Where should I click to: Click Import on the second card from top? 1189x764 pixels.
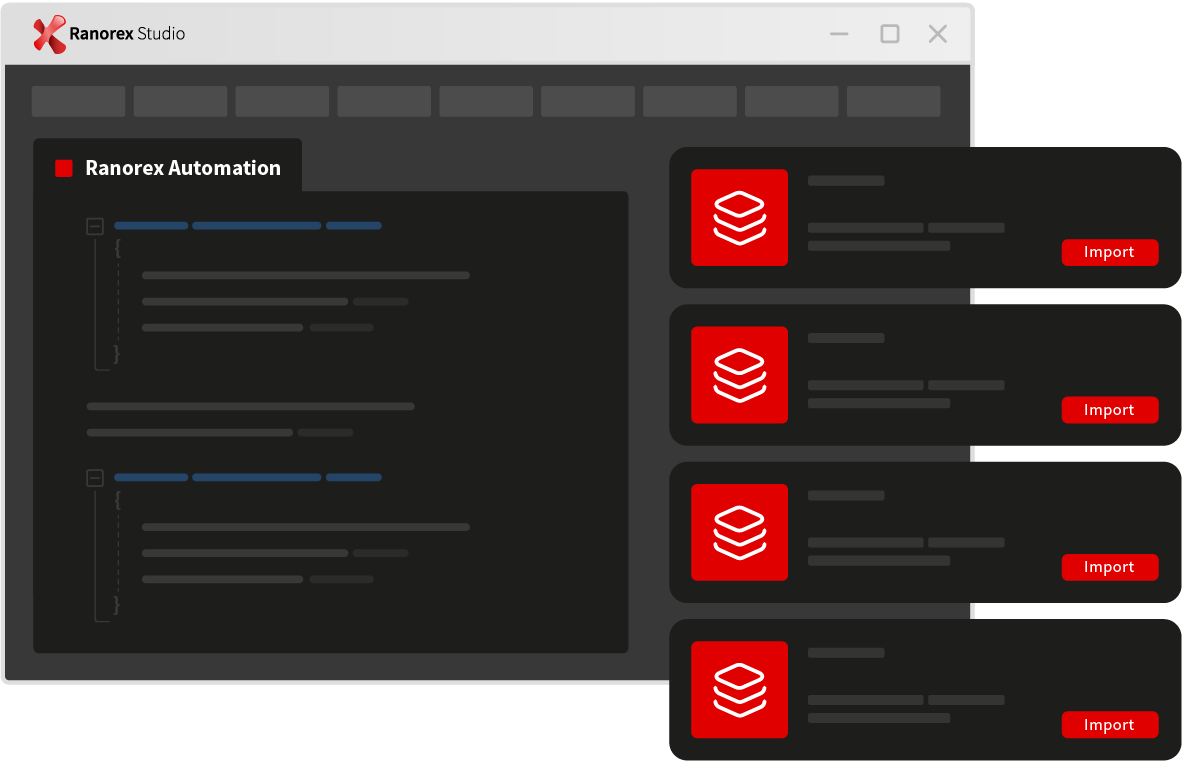point(1109,410)
